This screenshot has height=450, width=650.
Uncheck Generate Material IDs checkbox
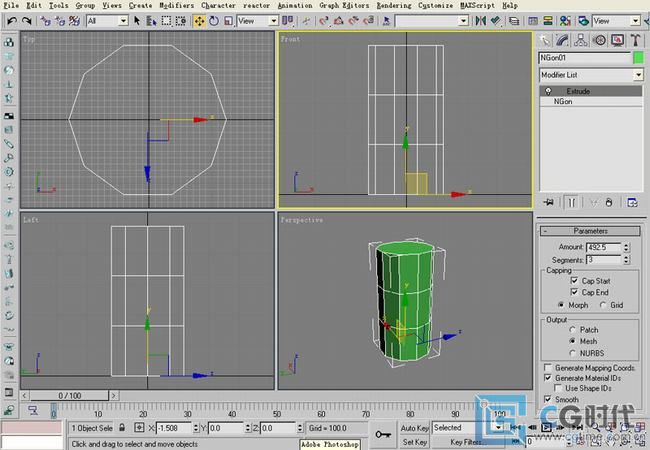point(548,378)
